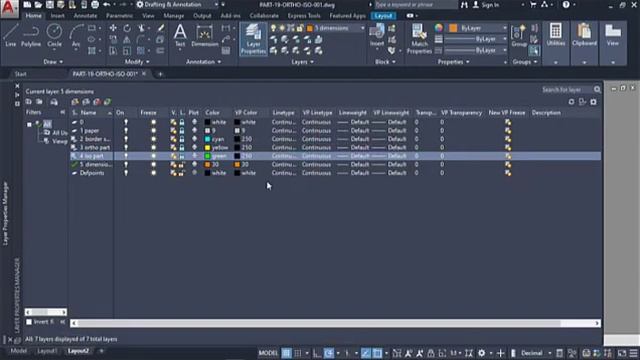Screen dimensions: 640x360
Task: Check the Invert filter checkbox
Action: point(29,322)
